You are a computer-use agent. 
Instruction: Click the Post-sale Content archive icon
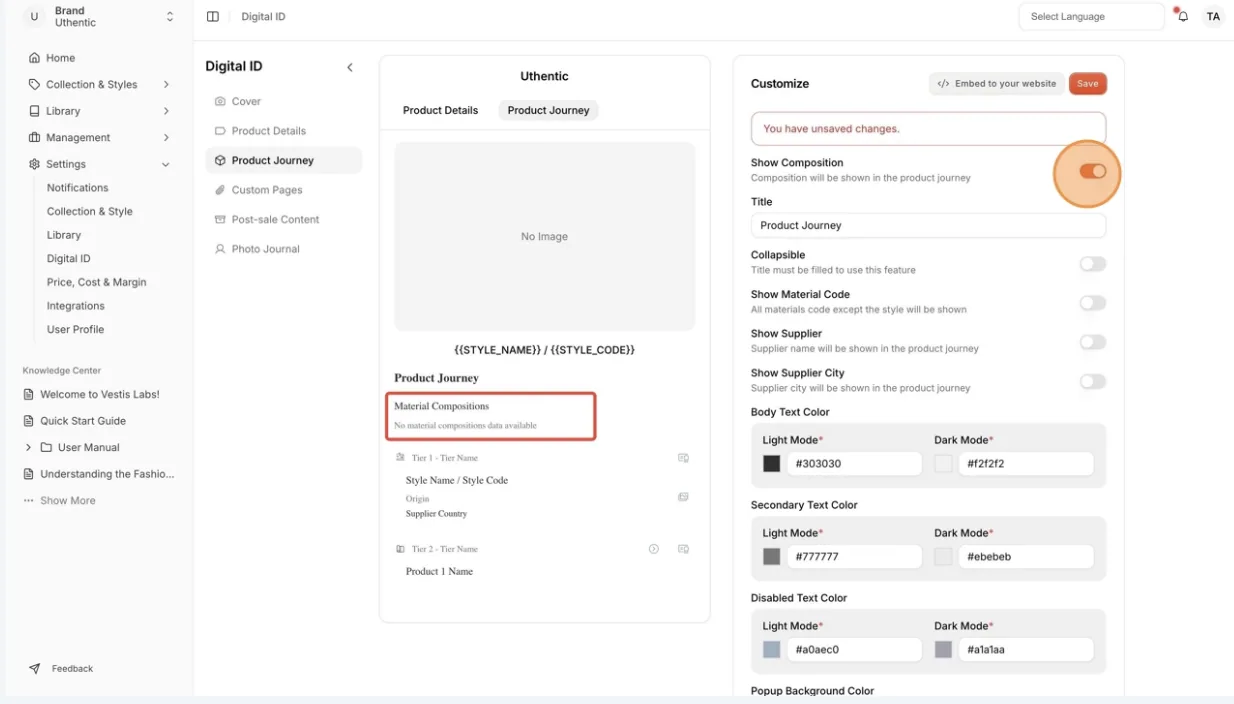point(220,219)
